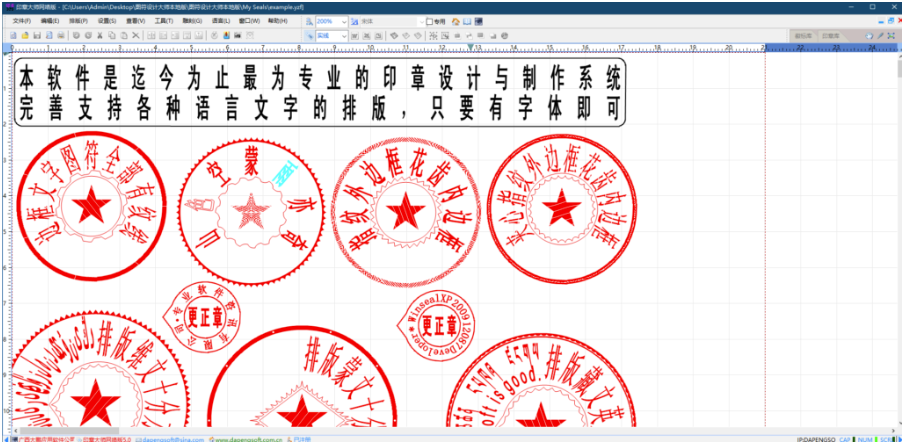Redo the last undone action
This screenshot has height=445, width=902.
coord(88,36)
